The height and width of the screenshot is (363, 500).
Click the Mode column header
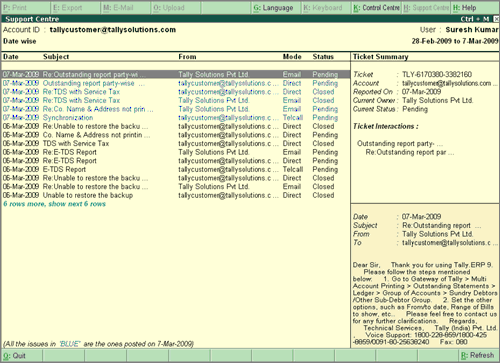click(292, 57)
